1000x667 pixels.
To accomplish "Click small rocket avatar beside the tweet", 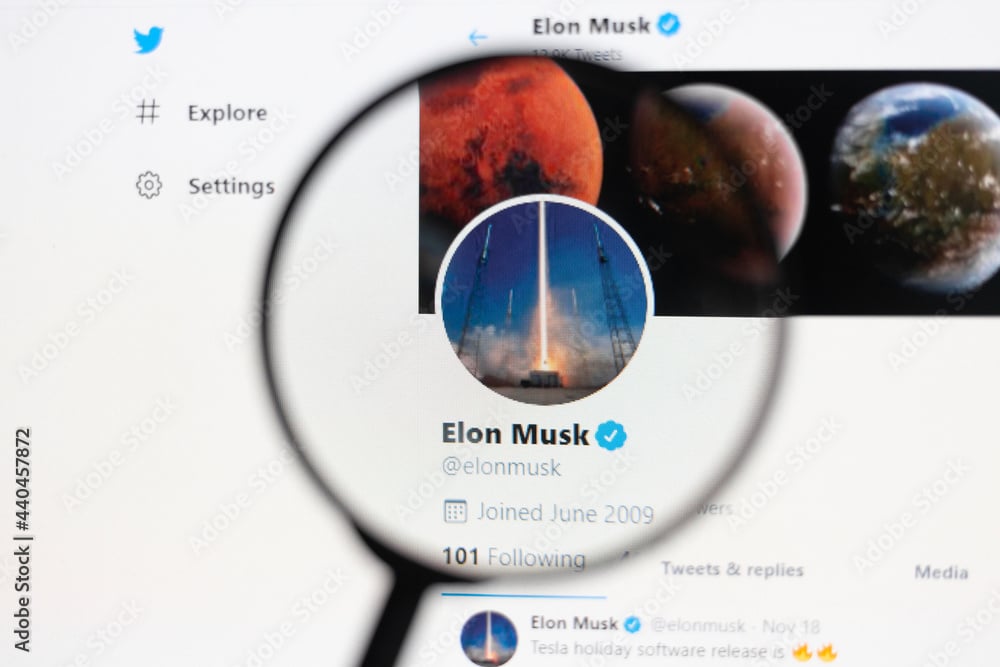I will point(489,638).
